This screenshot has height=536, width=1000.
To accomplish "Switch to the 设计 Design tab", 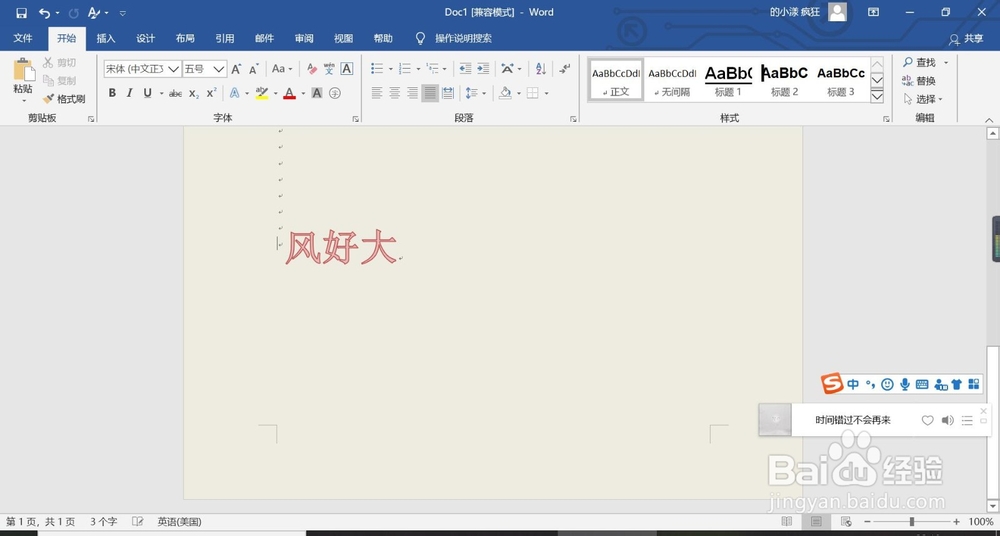I will (x=145, y=38).
